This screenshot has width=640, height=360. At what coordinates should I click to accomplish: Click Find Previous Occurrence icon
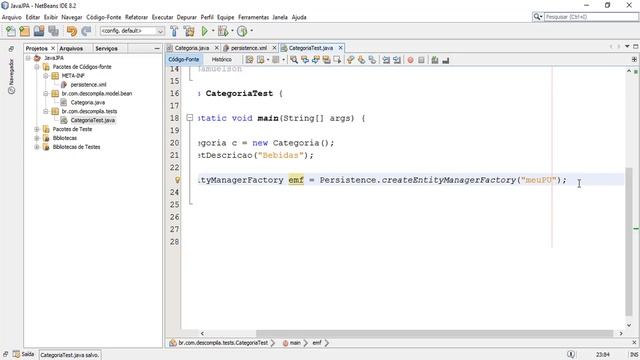(x=305, y=60)
